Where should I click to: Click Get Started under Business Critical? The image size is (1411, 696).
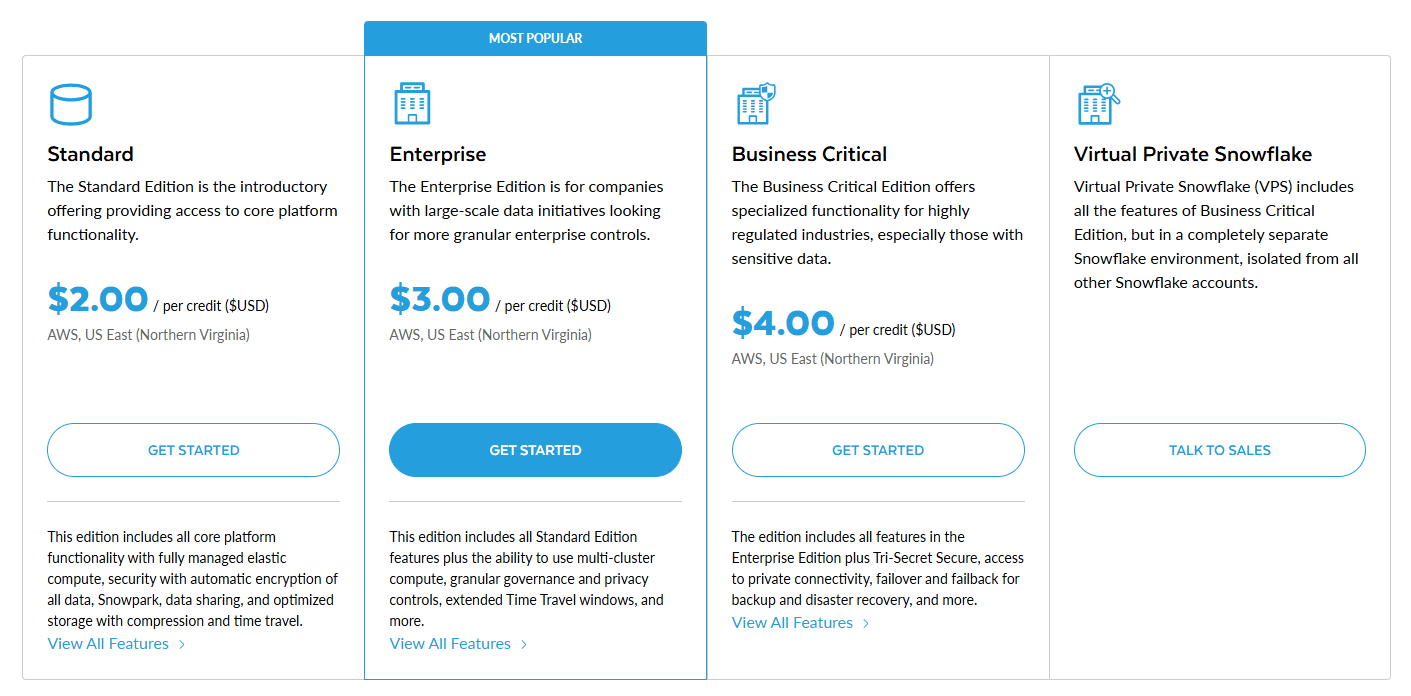878,450
